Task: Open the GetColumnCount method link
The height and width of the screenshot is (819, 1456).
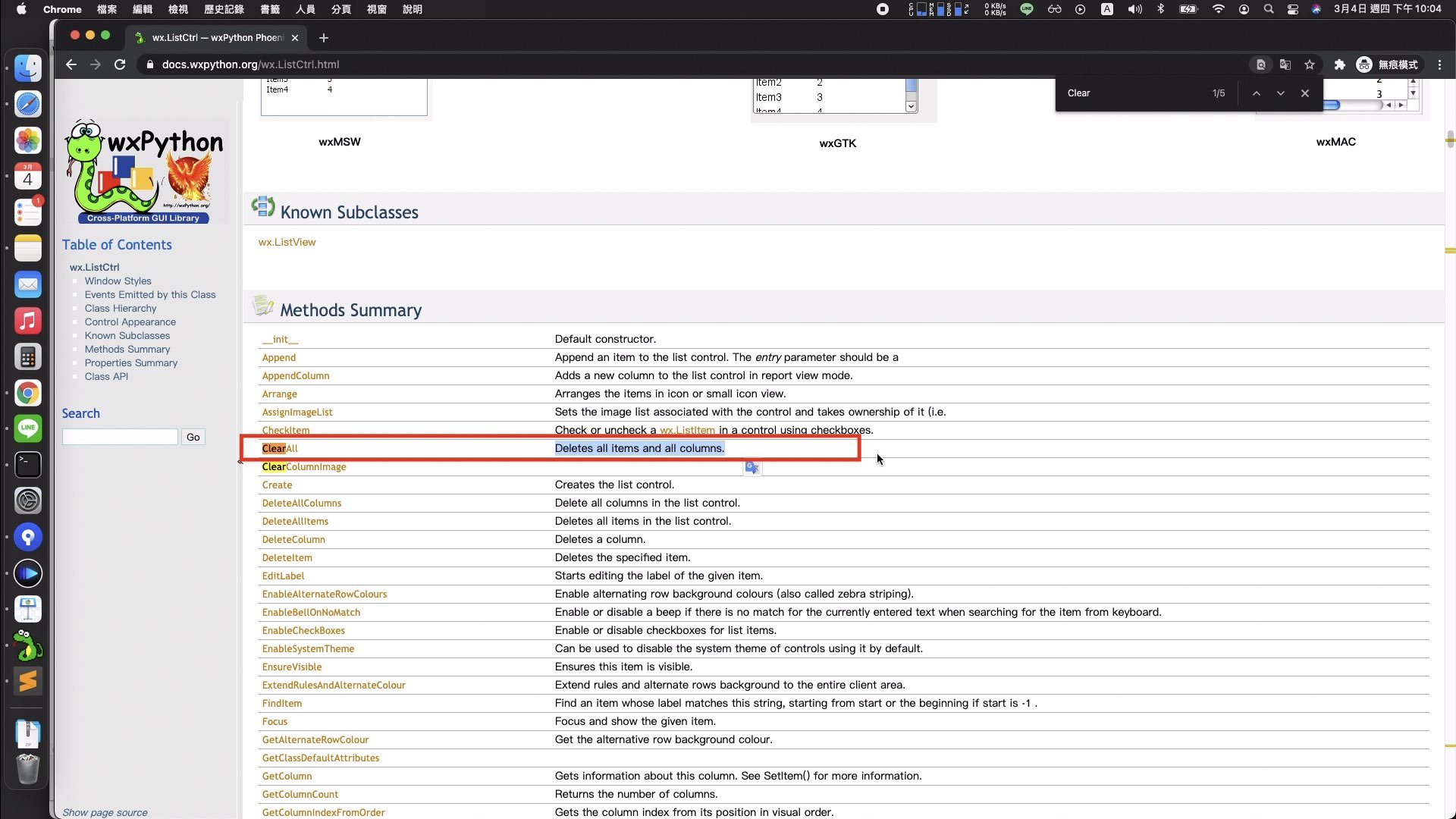Action: click(x=300, y=794)
